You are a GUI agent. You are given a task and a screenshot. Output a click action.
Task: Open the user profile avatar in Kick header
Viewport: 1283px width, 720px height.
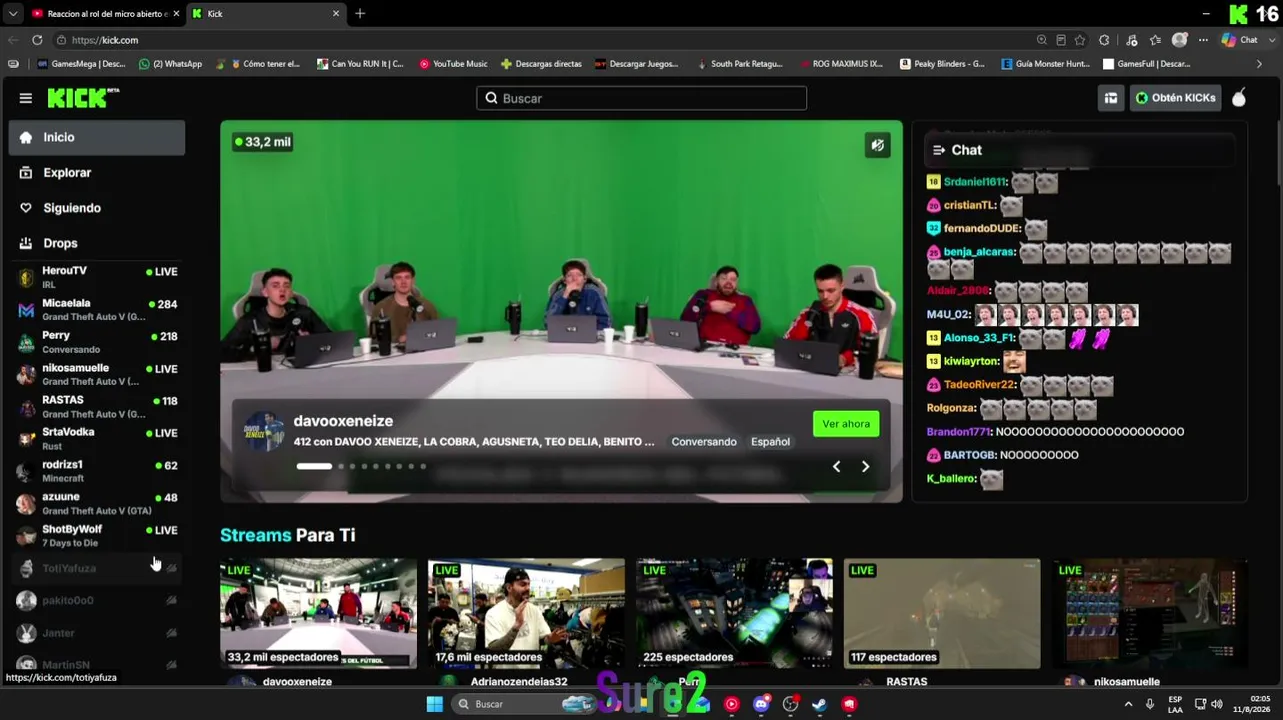pos(1239,98)
